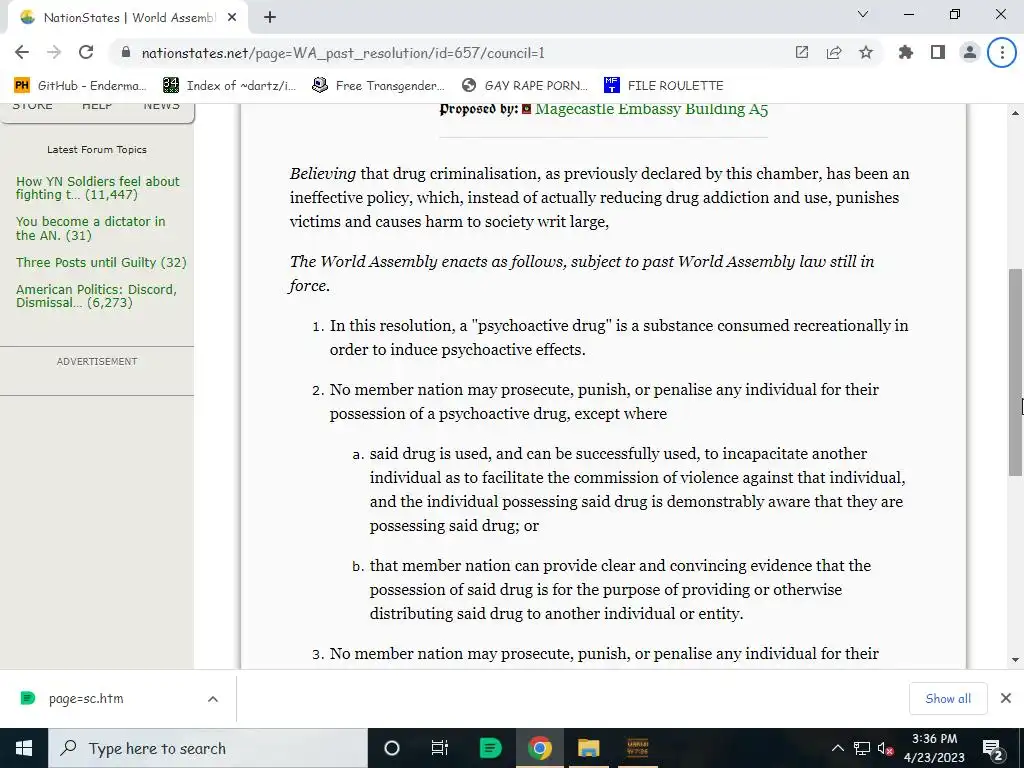Open a new browser tab
1024x768 pixels.
(x=270, y=18)
